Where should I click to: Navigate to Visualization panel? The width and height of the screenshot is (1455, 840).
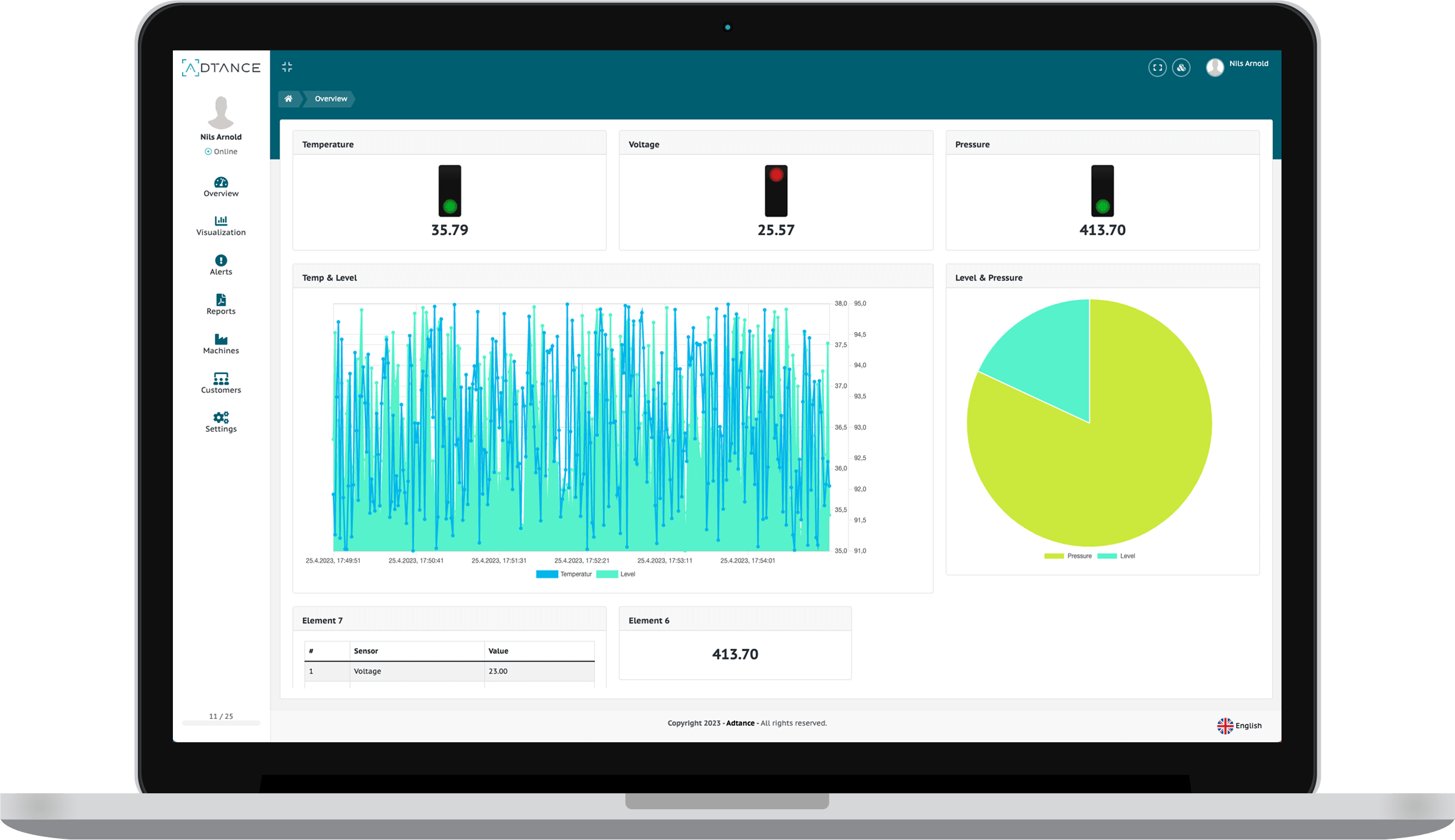220,225
